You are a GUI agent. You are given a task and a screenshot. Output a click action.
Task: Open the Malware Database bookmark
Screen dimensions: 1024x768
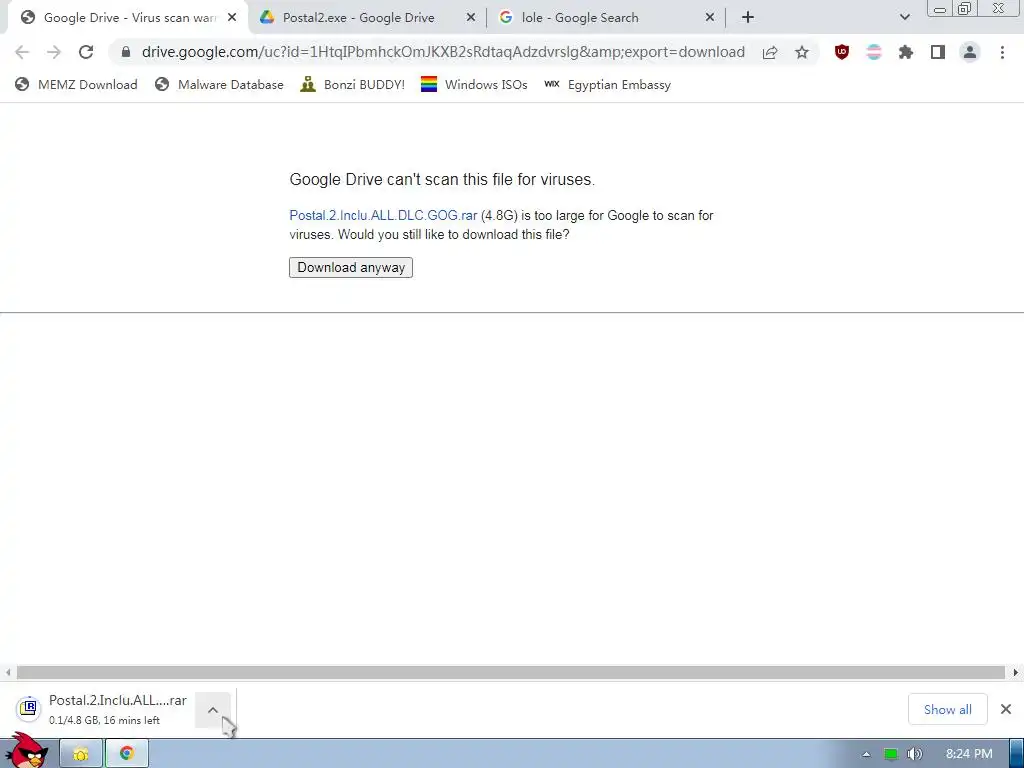pos(219,84)
